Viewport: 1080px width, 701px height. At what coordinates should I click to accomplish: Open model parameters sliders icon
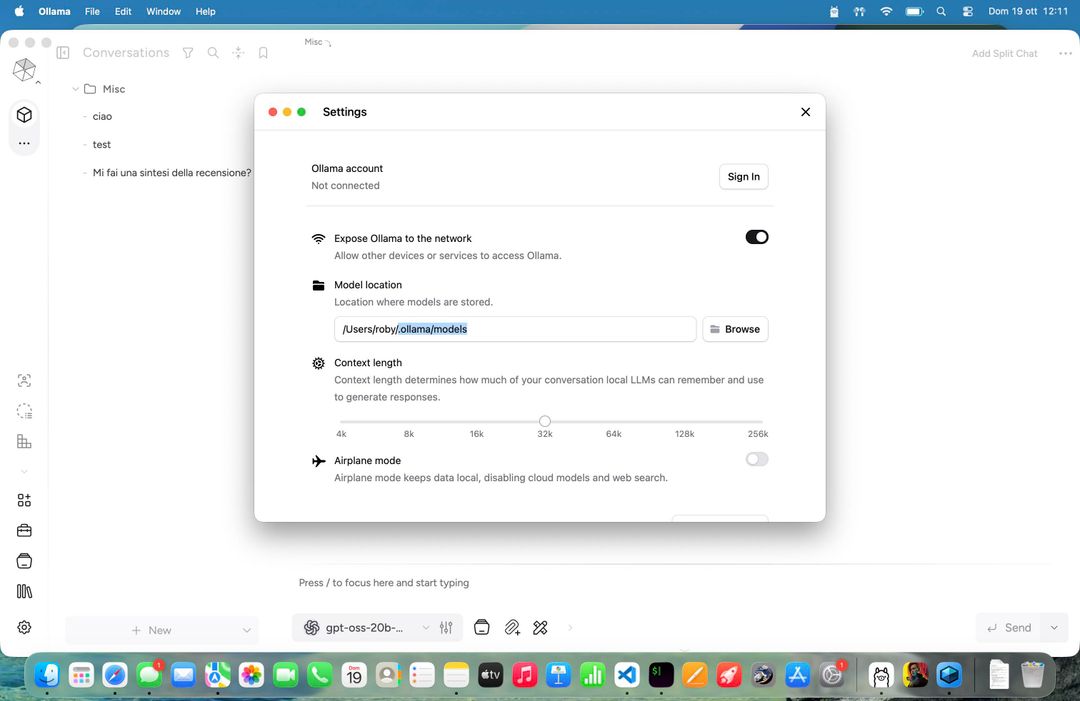[446, 628]
